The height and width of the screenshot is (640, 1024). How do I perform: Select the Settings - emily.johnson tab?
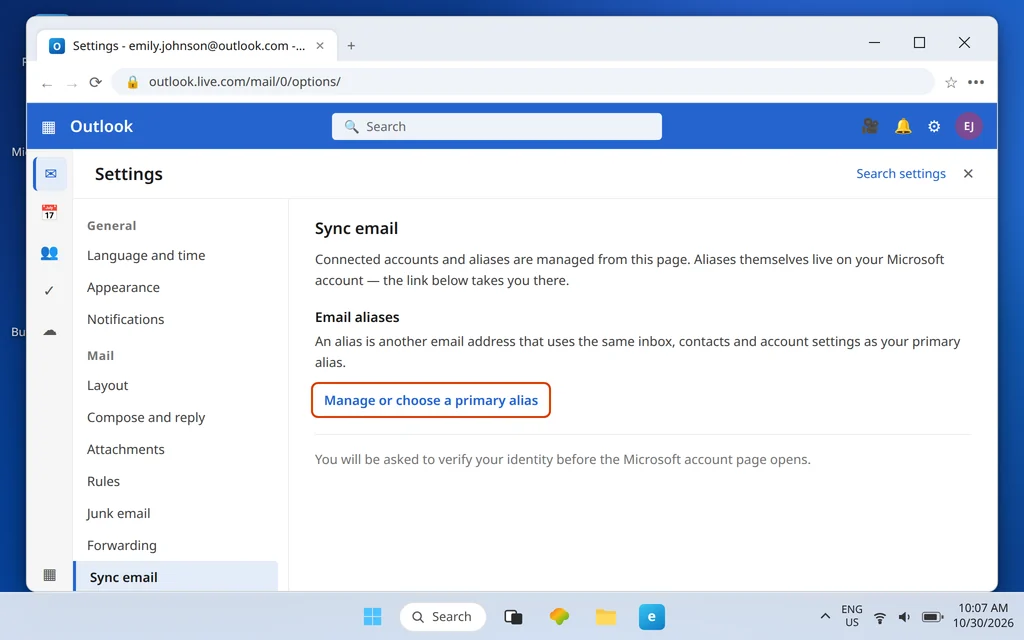coord(187,46)
